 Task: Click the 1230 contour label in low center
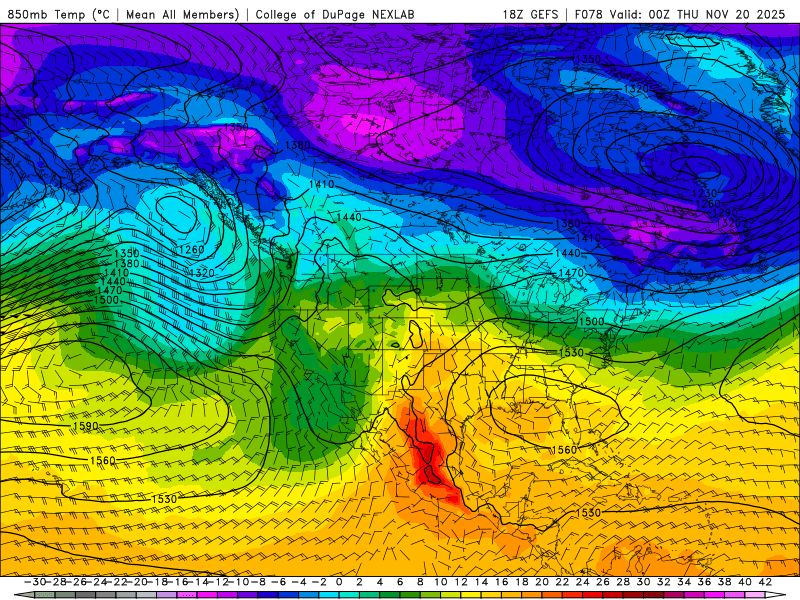pyautogui.click(x=705, y=193)
